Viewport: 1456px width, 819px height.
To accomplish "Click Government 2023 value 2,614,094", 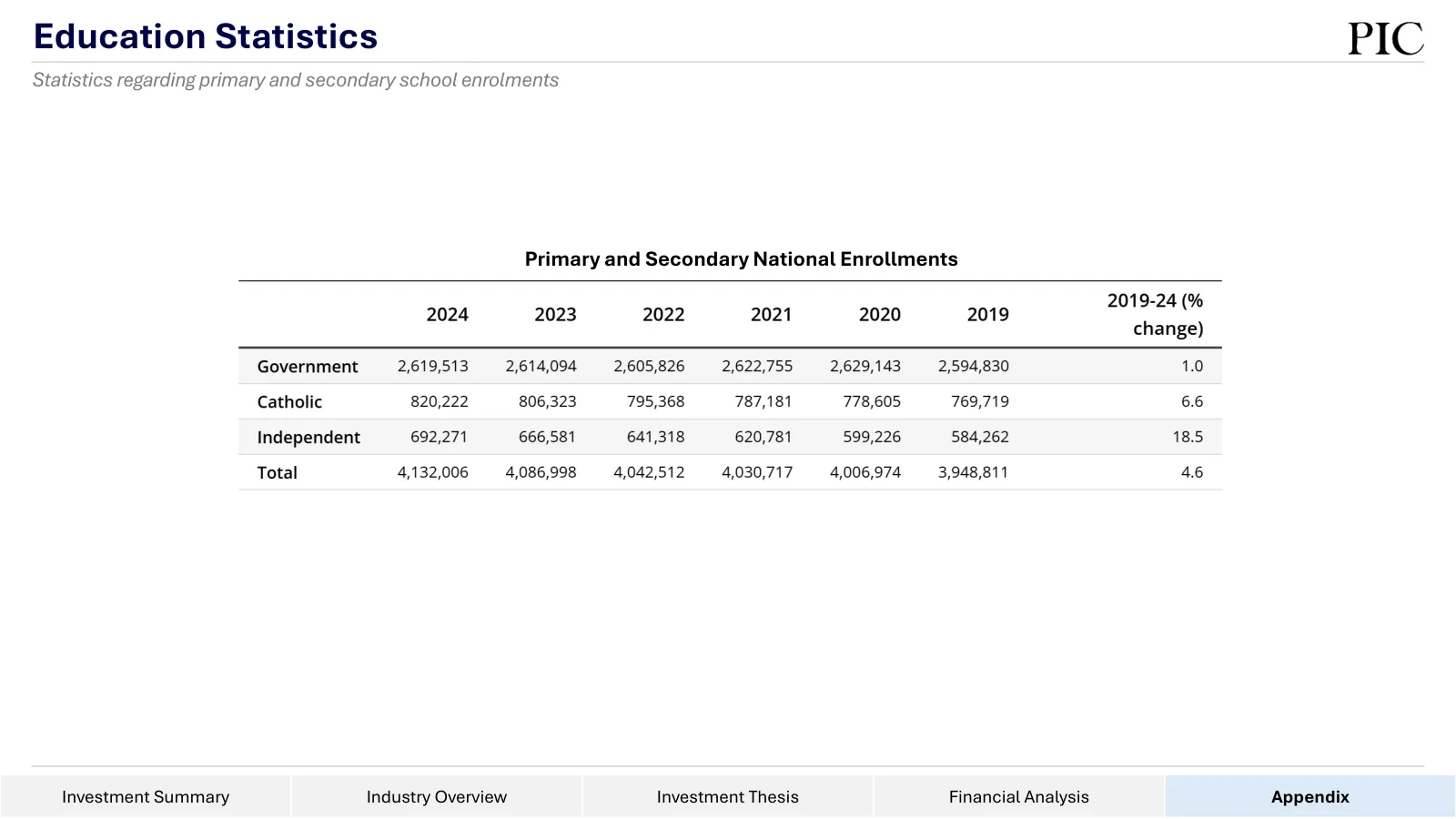I will (541, 366).
